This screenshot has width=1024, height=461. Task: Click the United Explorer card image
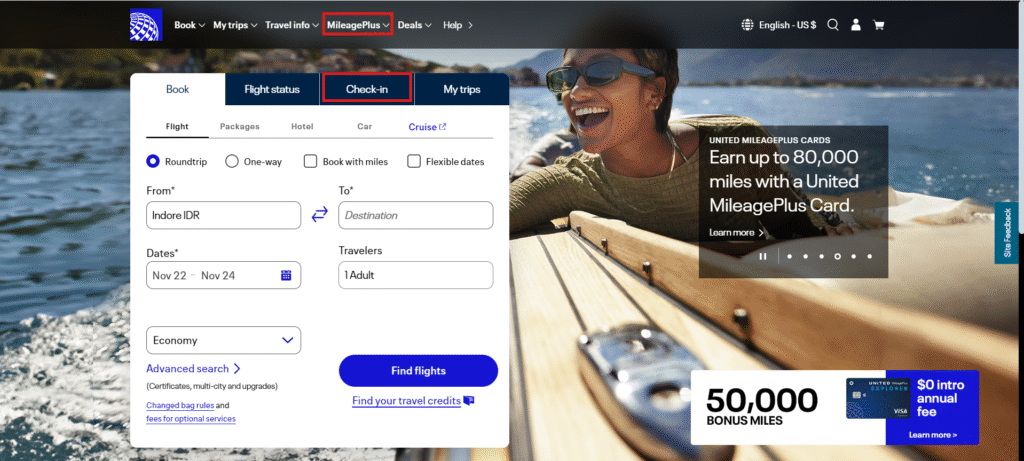pyautogui.click(x=878, y=398)
